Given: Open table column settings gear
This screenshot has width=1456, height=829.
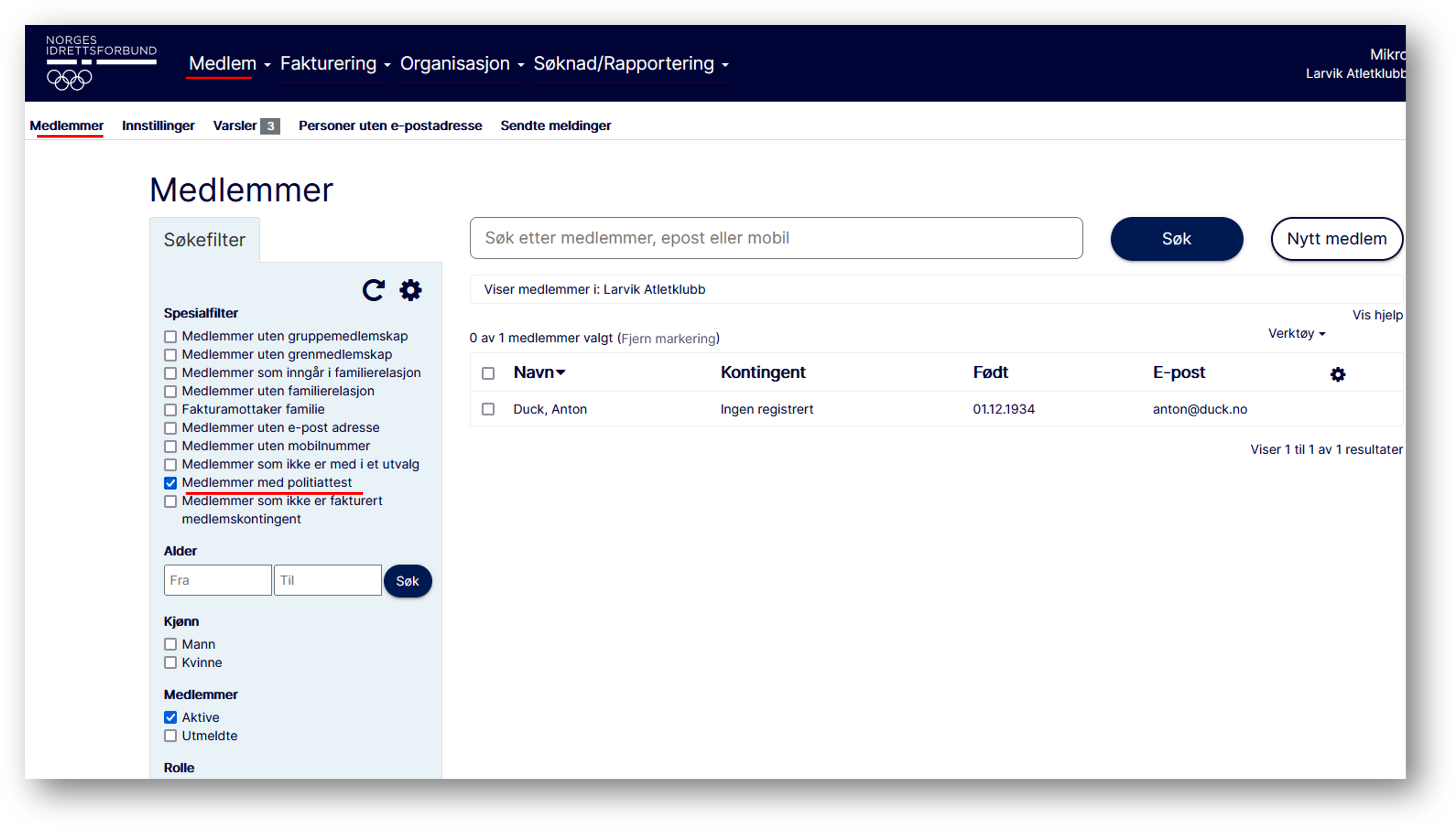Looking at the screenshot, I should pyautogui.click(x=1338, y=374).
